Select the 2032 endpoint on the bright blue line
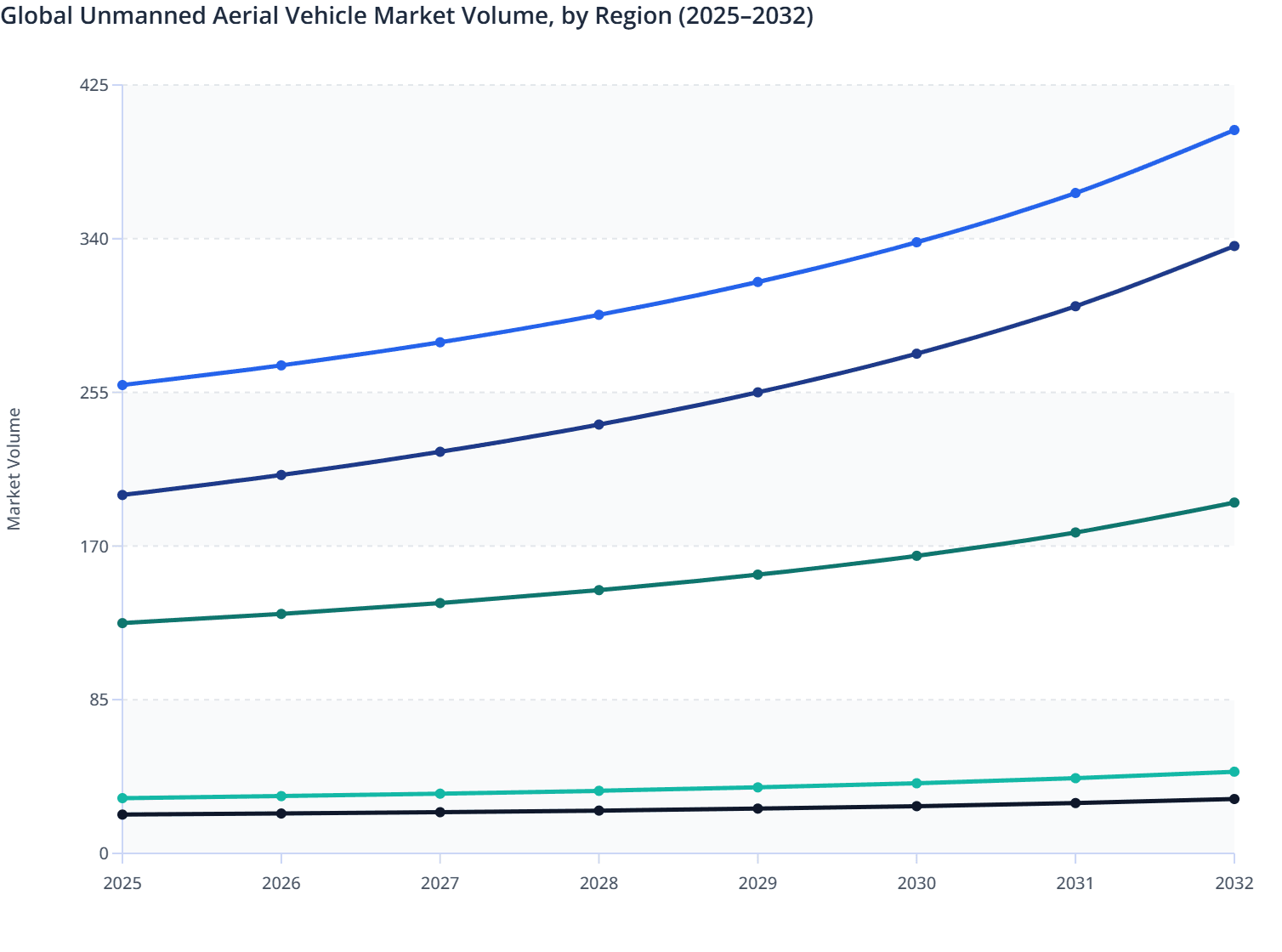Image resolution: width=1282 pixels, height=952 pixels. (1234, 130)
